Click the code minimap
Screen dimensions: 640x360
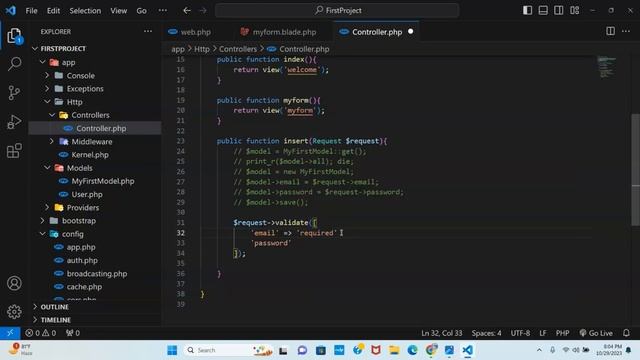coord(607,67)
